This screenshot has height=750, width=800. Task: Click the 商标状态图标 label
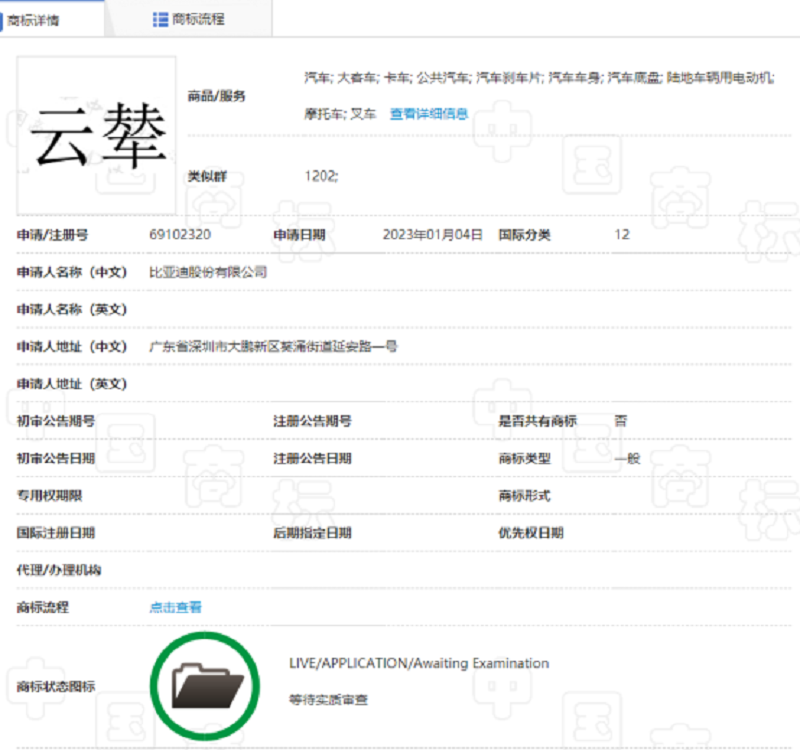[x=56, y=686]
